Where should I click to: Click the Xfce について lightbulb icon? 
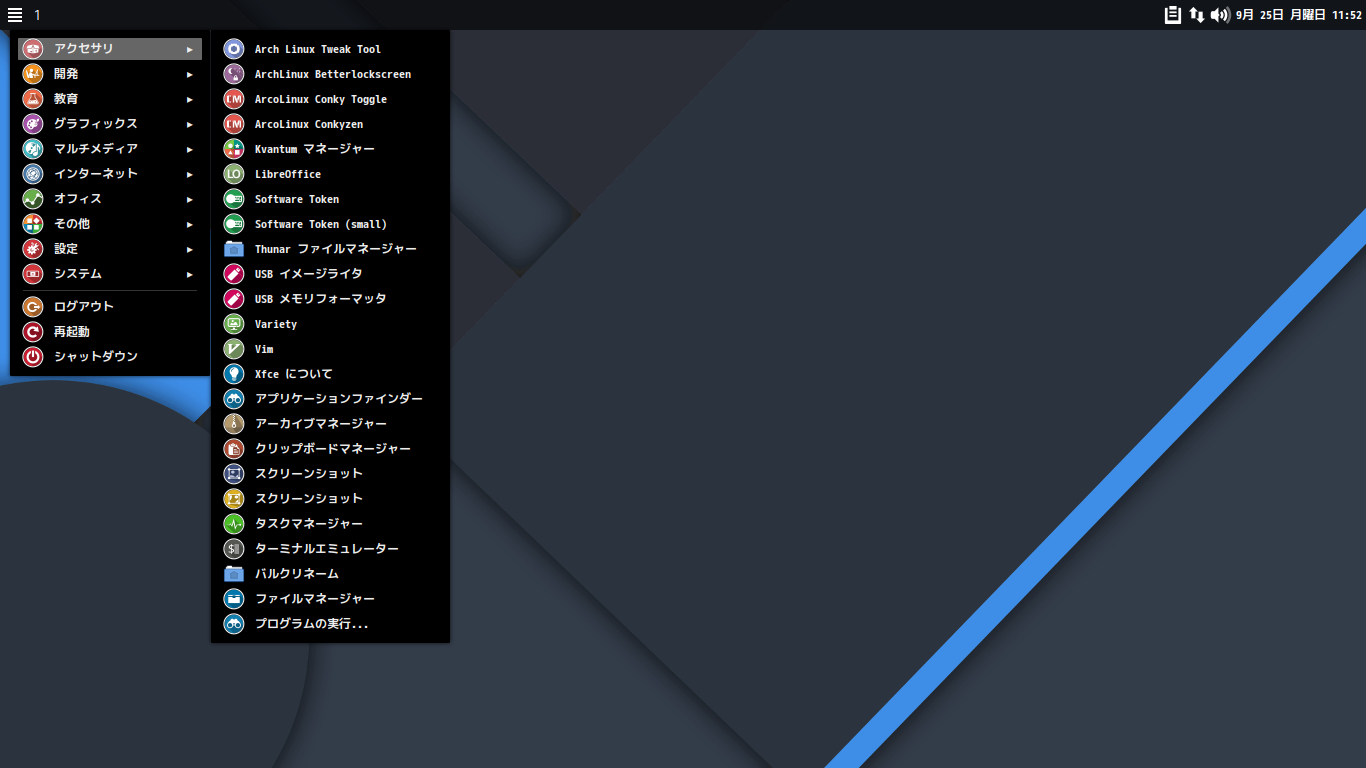[x=233, y=374]
